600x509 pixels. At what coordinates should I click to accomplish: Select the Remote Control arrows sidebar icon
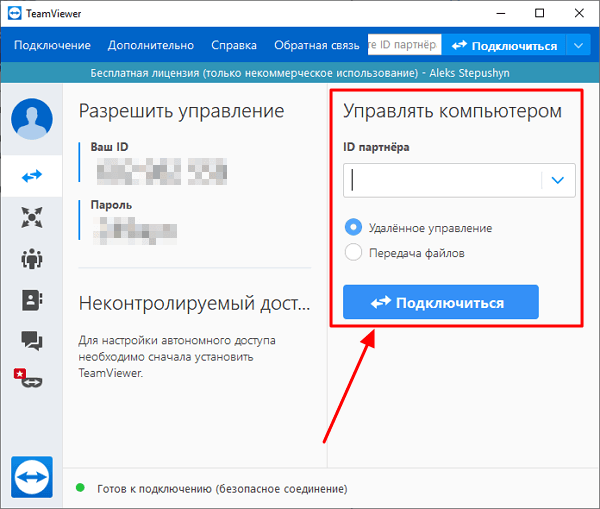click(x=32, y=176)
